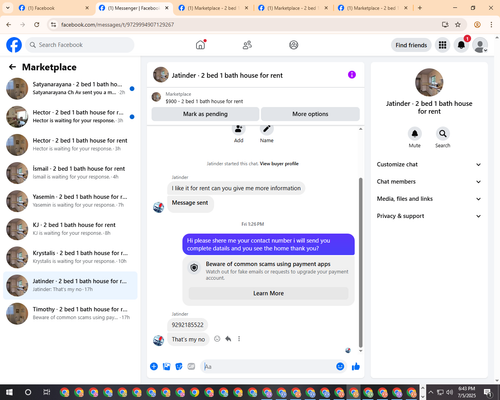The height and width of the screenshot is (400, 500).
Task: Click the browser address bar
Action: point(247,25)
